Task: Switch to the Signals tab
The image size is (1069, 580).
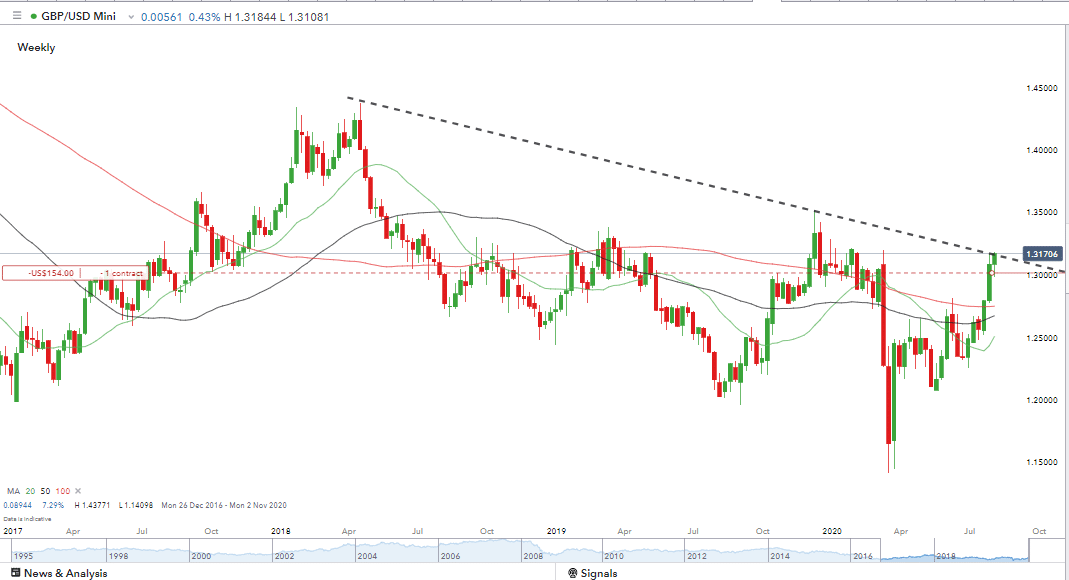Action: (x=592, y=573)
